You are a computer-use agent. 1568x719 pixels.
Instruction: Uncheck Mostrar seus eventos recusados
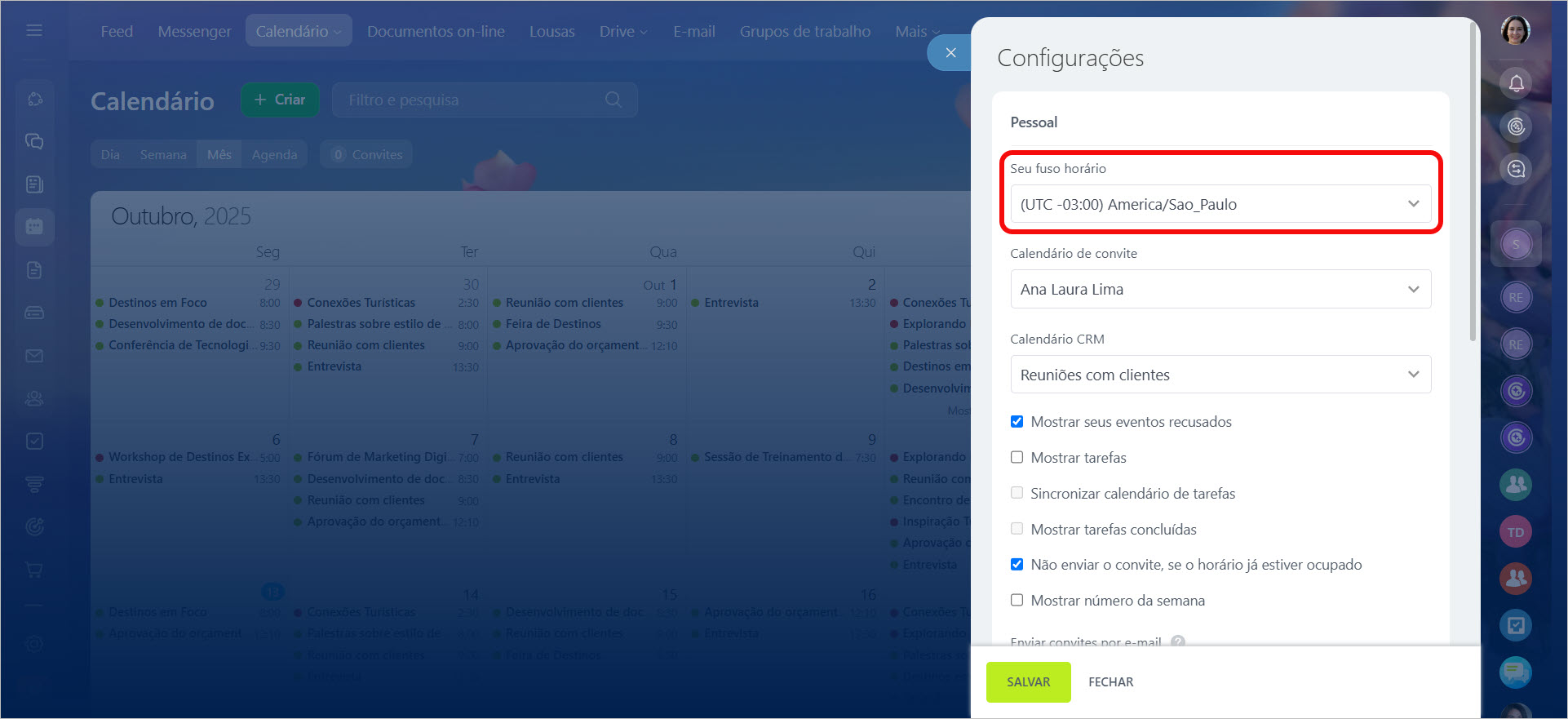coord(1017,422)
